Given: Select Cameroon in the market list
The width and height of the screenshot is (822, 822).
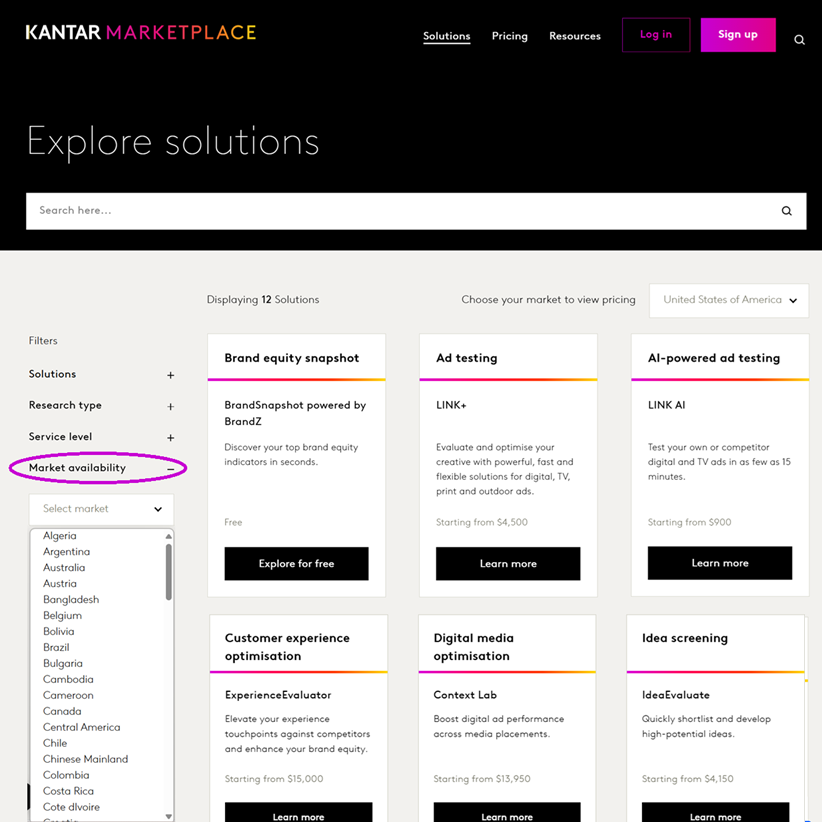Looking at the screenshot, I should tap(68, 696).
